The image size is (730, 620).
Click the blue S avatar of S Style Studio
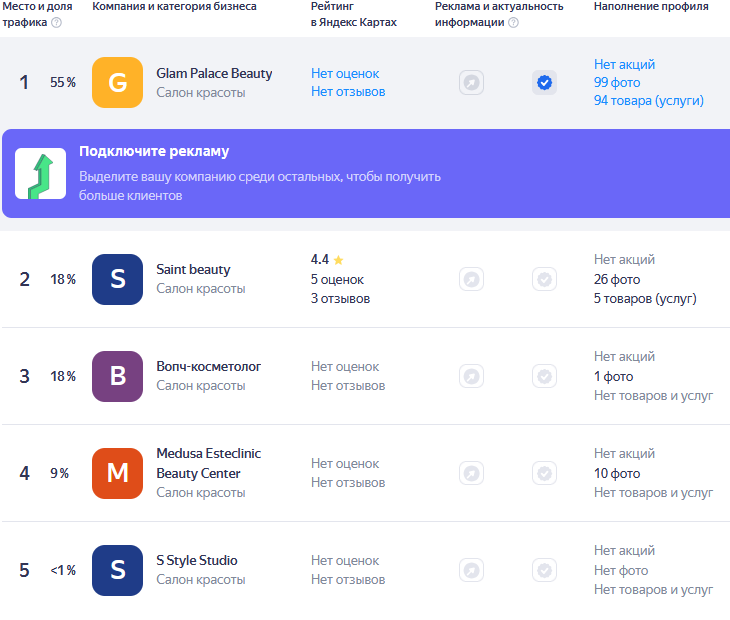117,570
